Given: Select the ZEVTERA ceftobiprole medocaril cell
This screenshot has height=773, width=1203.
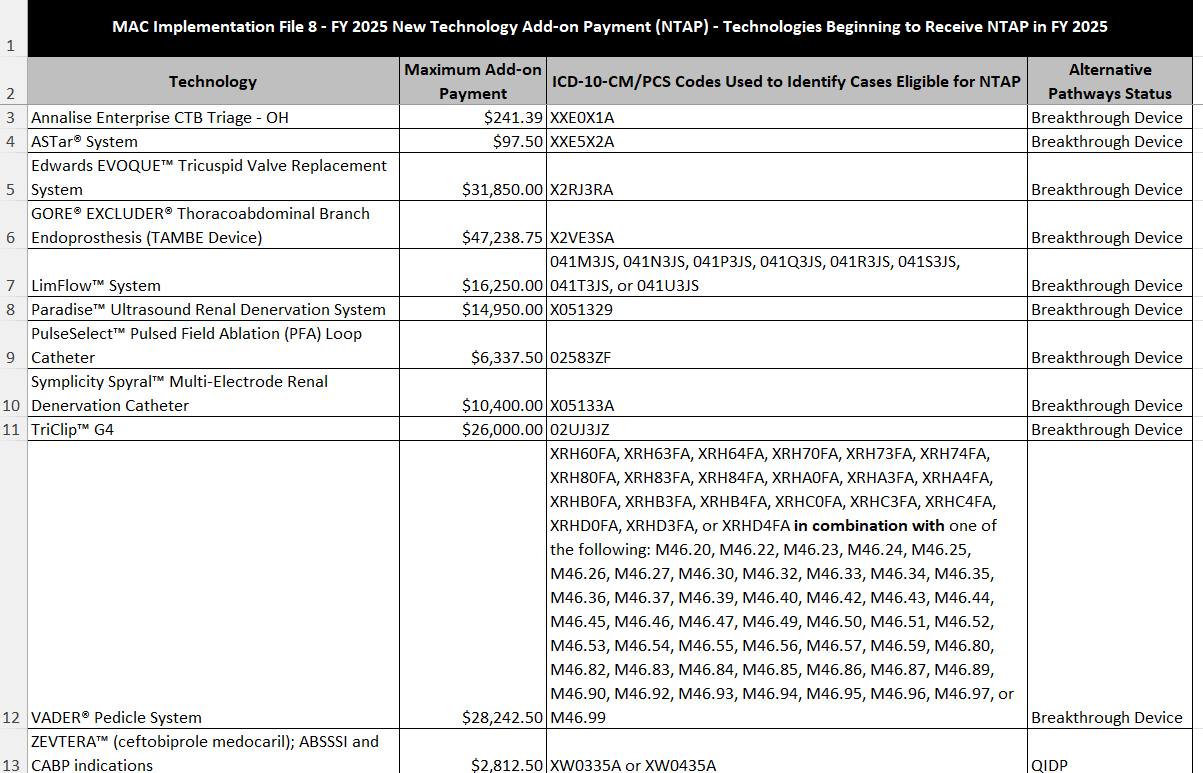Looking at the screenshot, I should tap(213, 751).
